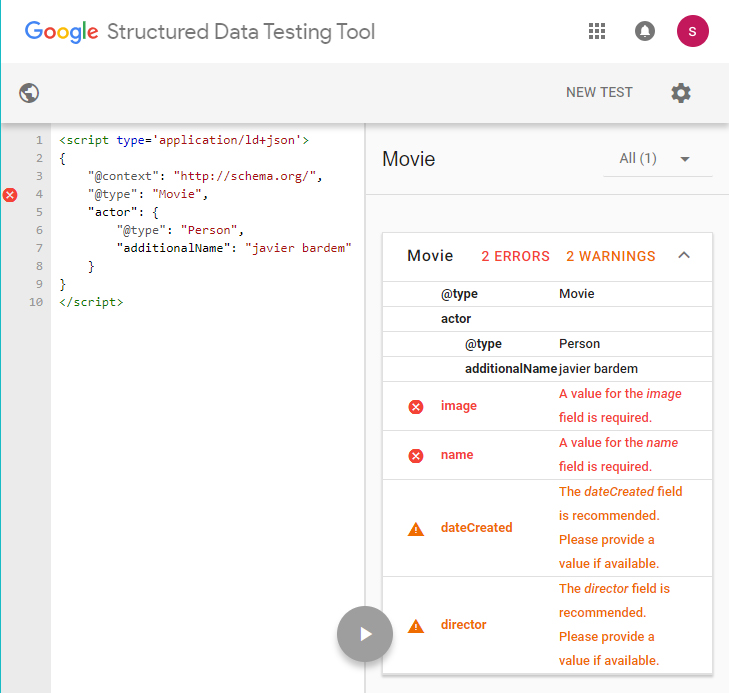This screenshot has height=693, width=729.
Task: Open the settings gear icon
Action: coord(681,93)
